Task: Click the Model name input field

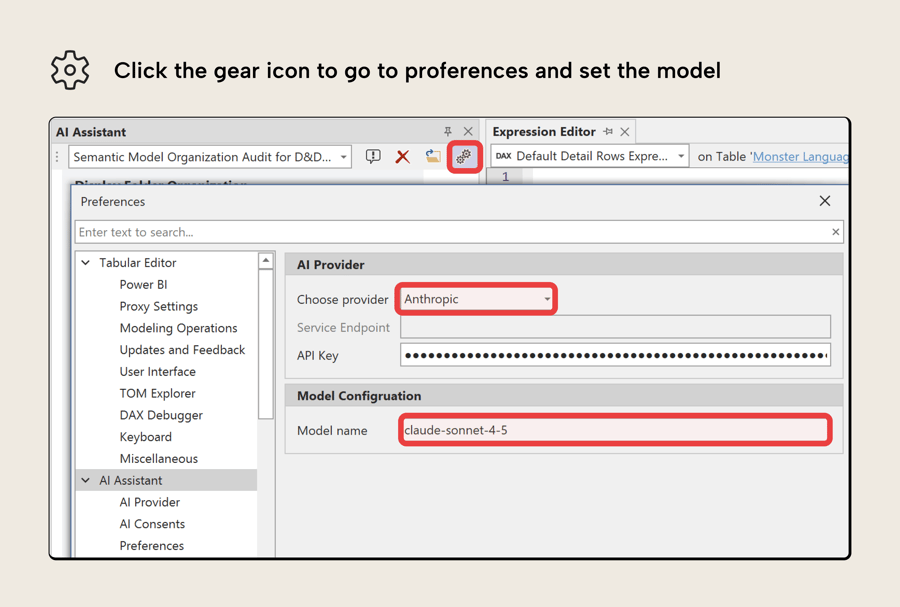Action: pos(614,429)
